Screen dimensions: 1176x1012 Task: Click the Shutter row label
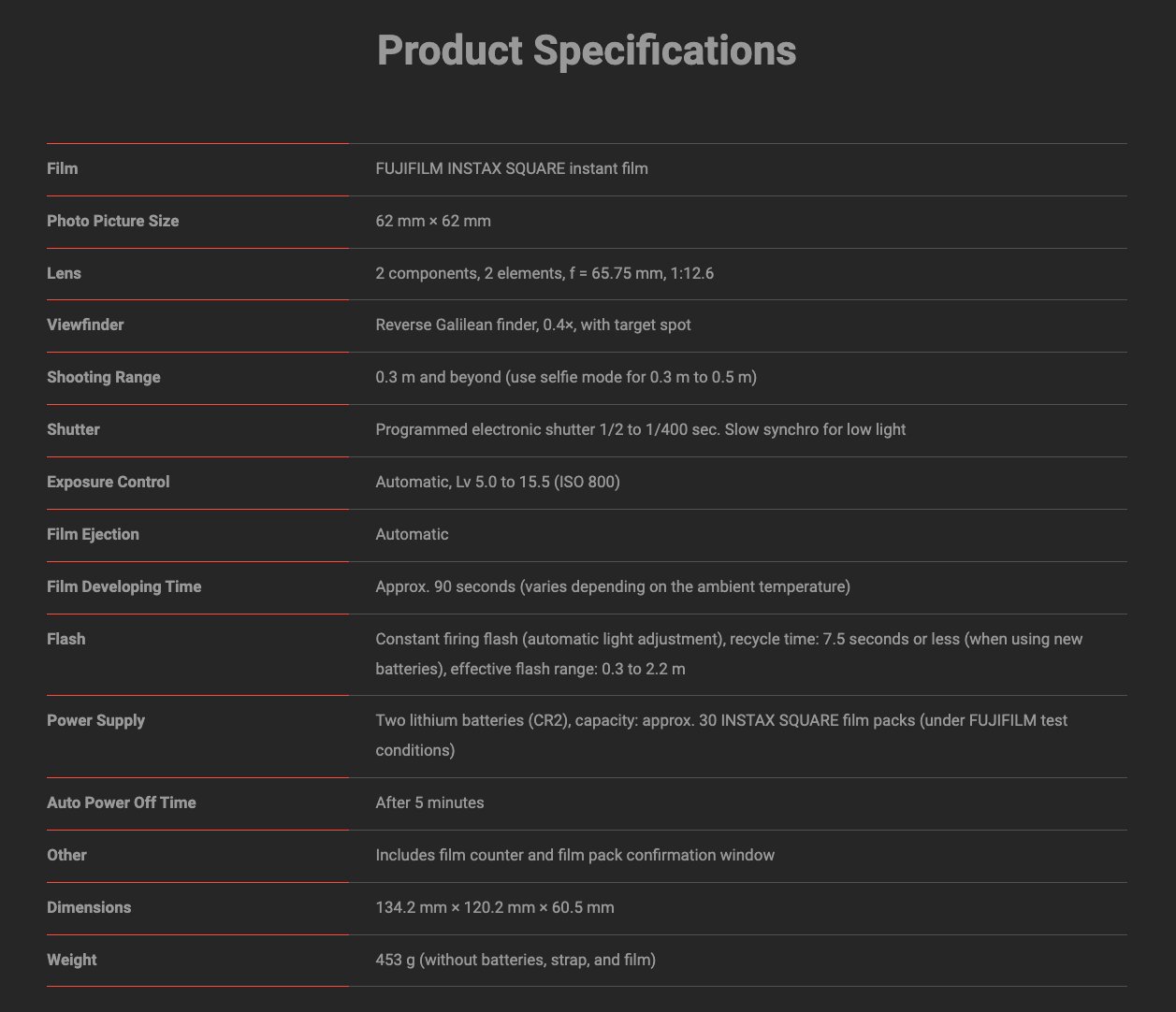pos(73,429)
